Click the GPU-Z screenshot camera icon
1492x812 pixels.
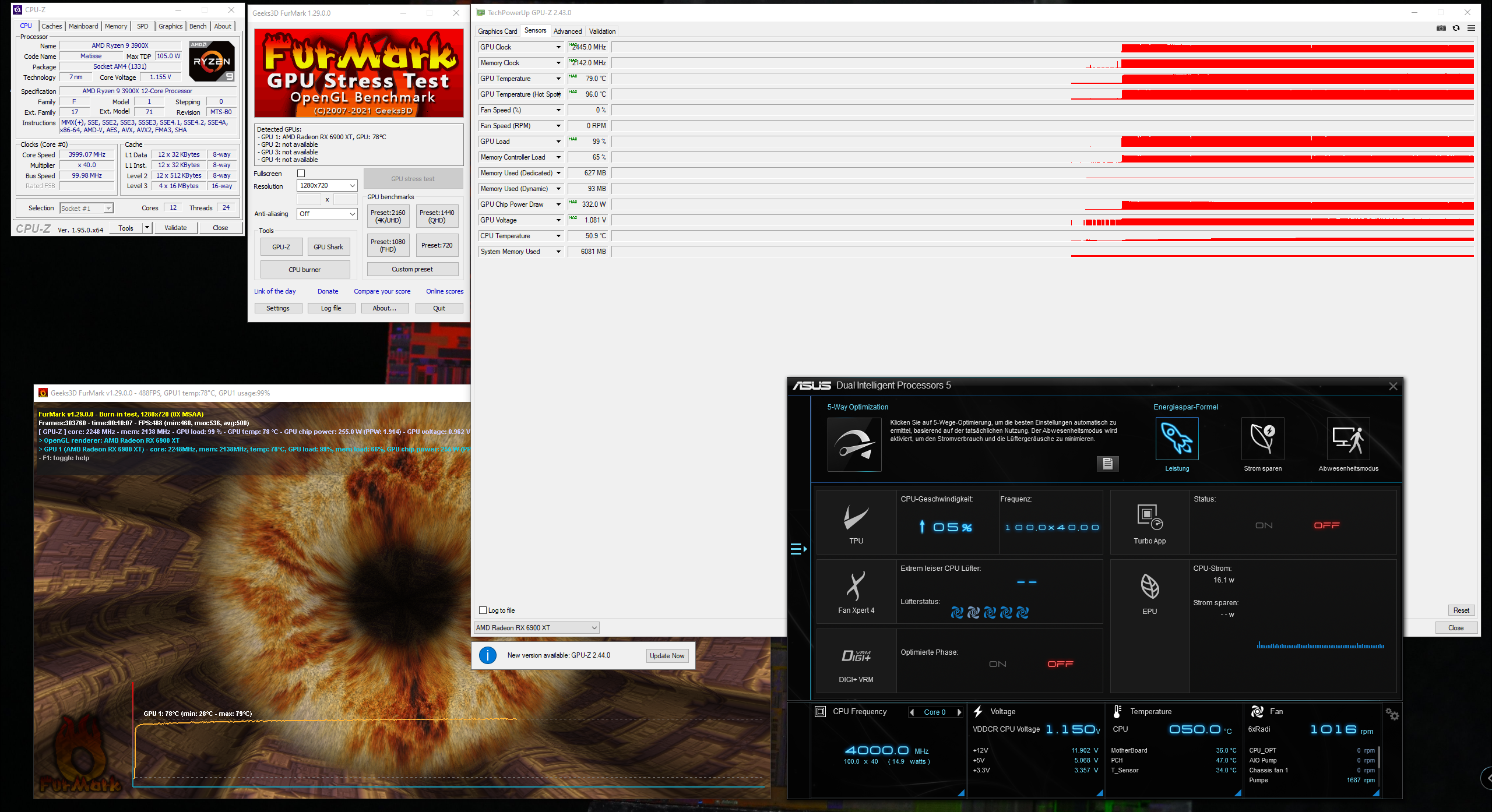[1441, 28]
